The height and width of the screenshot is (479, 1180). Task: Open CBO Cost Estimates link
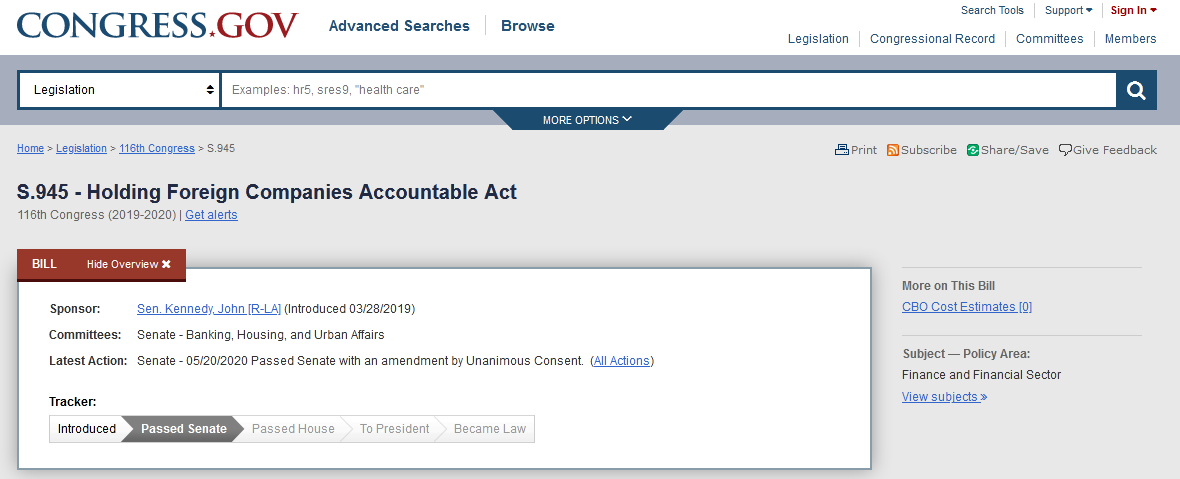click(966, 307)
